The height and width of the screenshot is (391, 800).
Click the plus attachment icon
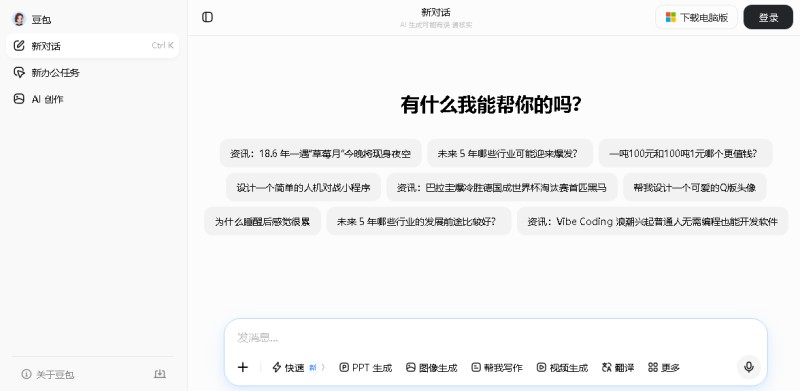(x=243, y=367)
